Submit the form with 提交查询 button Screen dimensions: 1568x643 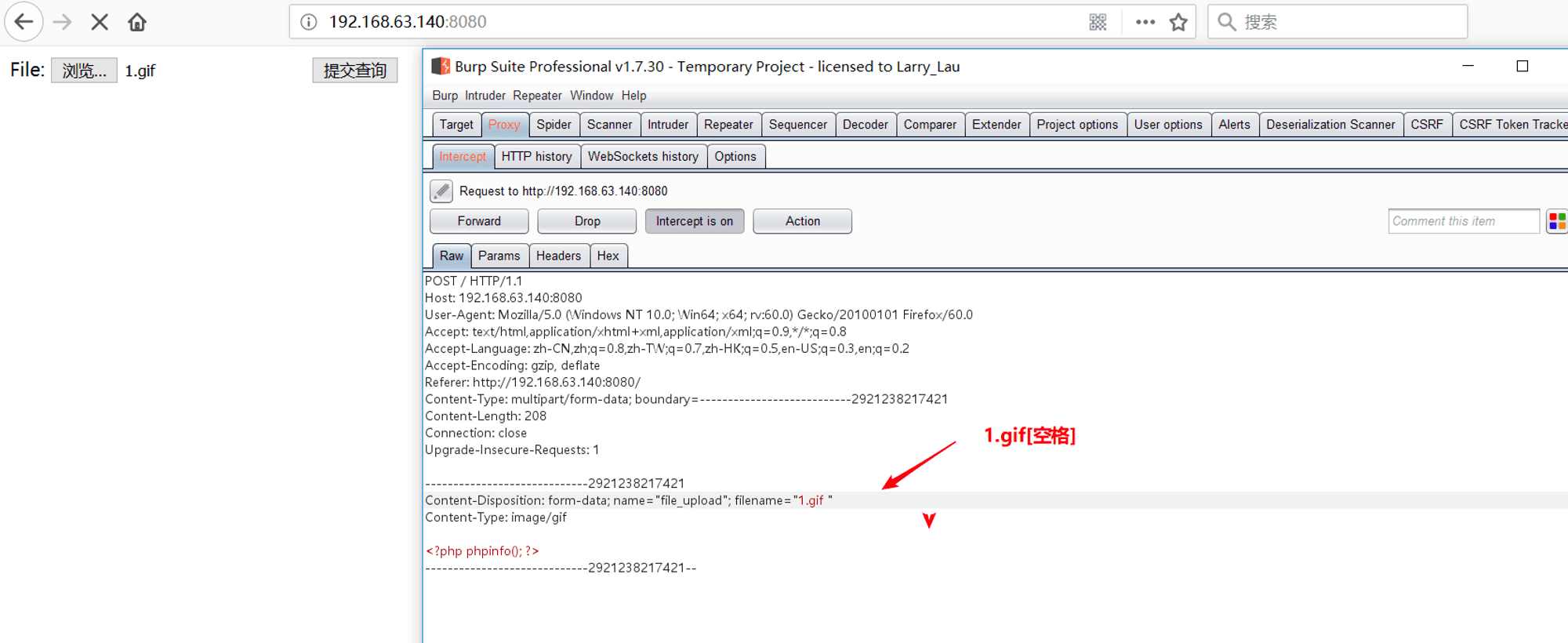pyautogui.click(x=355, y=71)
